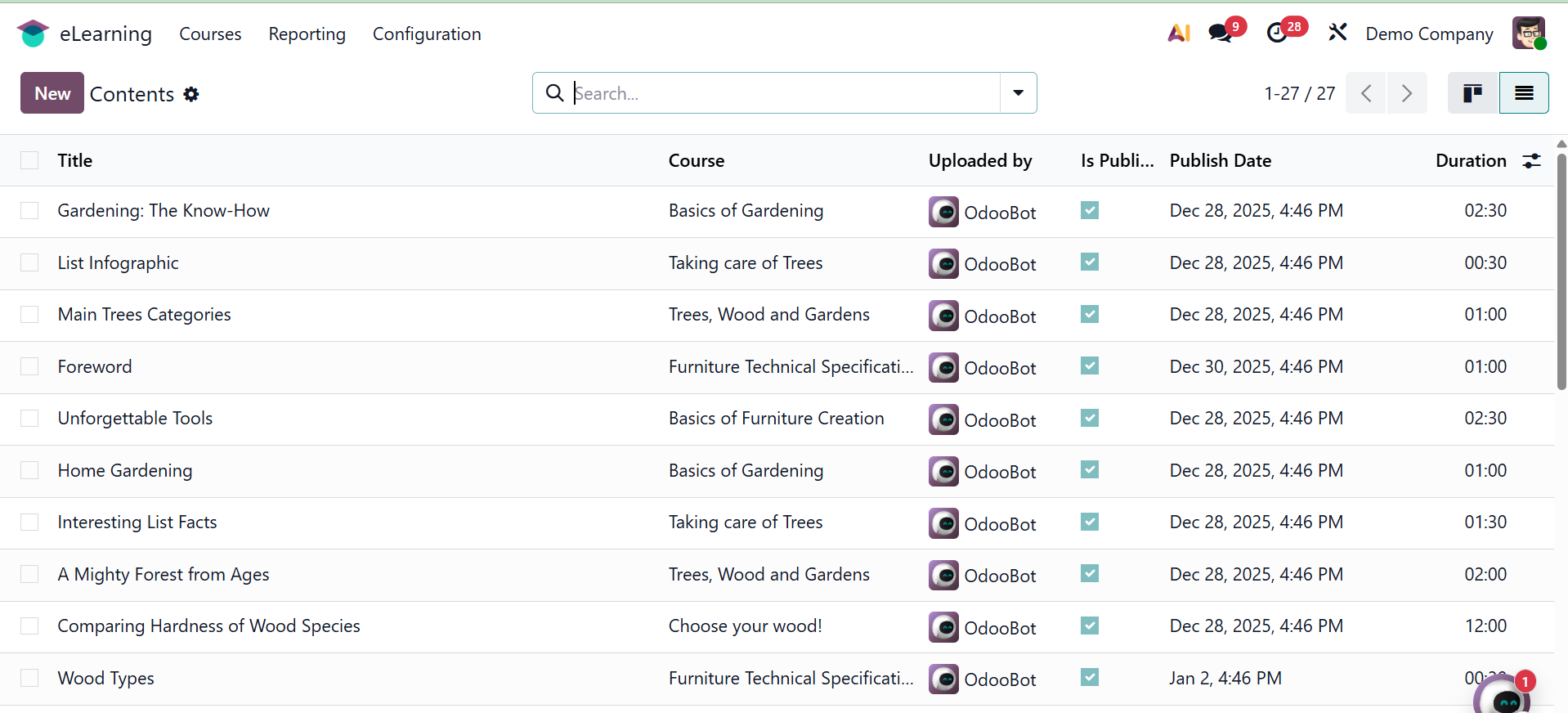Switch to Kanban view

(x=1472, y=93)
